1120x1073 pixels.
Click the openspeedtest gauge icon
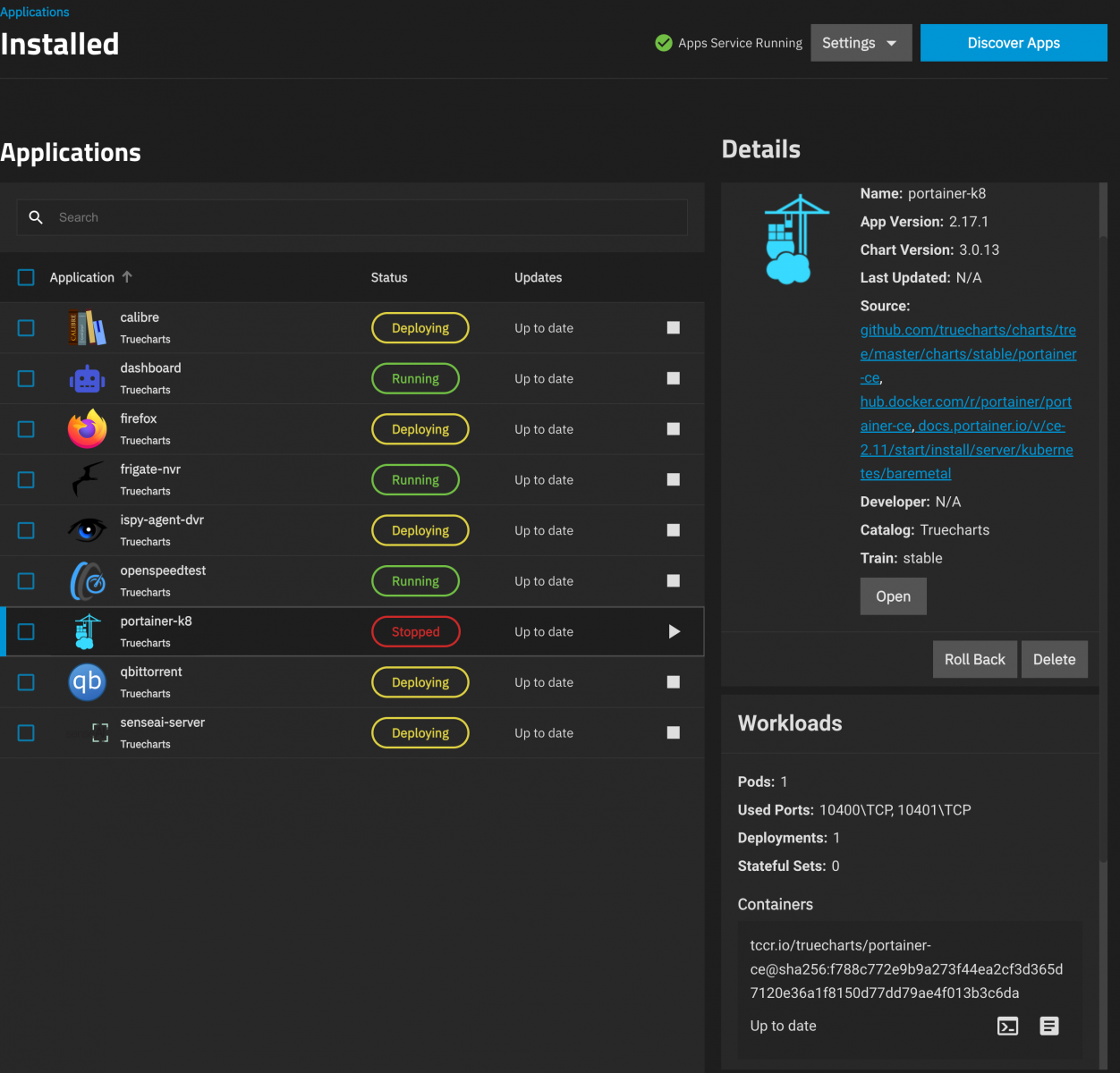[88, 581]
